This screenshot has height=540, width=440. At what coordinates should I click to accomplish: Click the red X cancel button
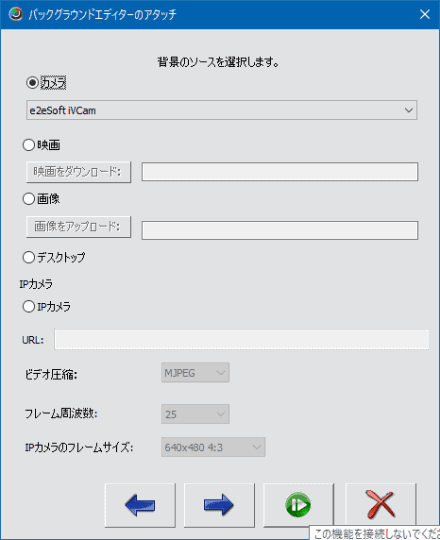380,505
